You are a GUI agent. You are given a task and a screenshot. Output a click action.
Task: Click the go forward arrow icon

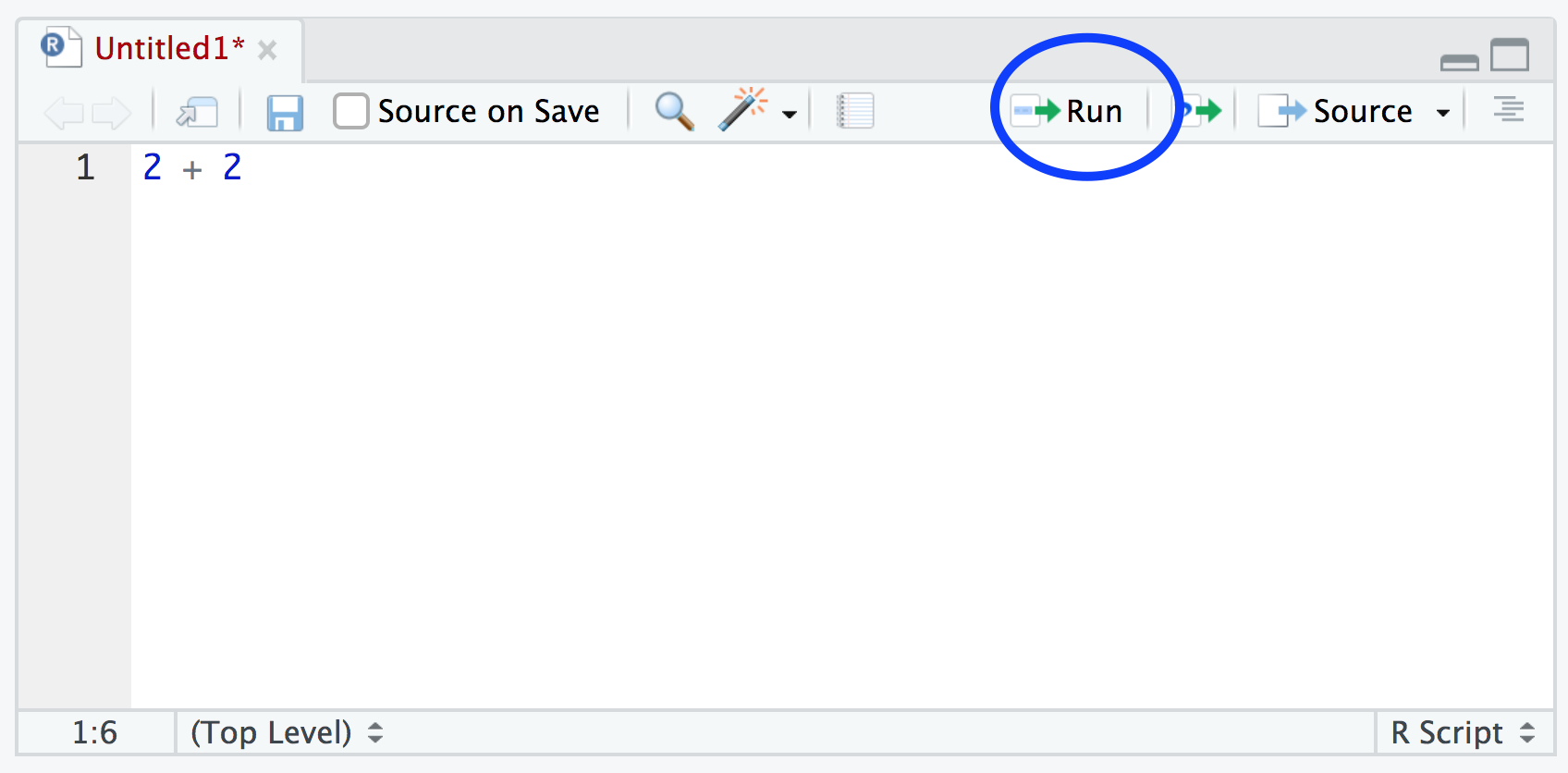[x=112, y=113]
